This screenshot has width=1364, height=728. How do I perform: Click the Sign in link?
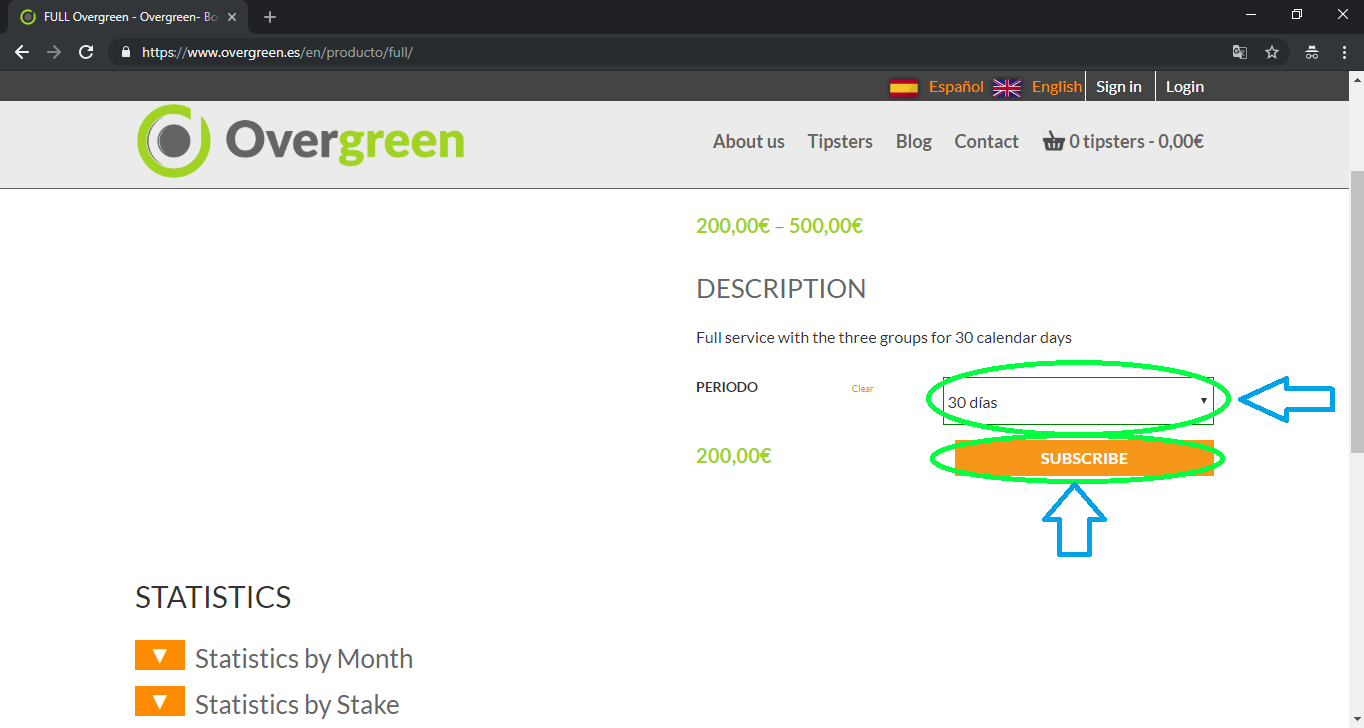(1118, 87)
